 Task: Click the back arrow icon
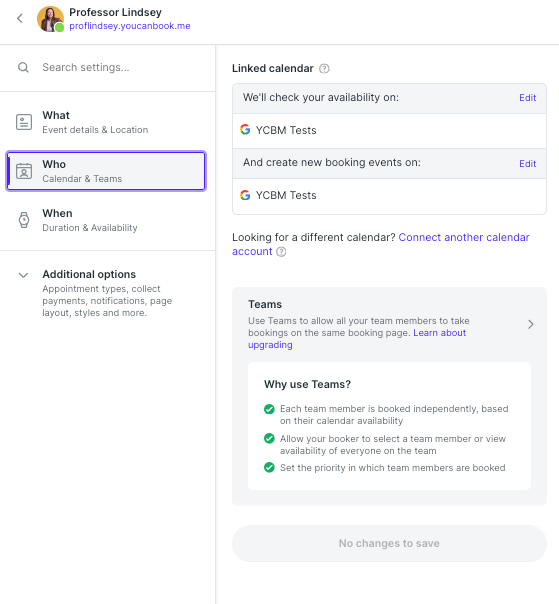point(20,18)
